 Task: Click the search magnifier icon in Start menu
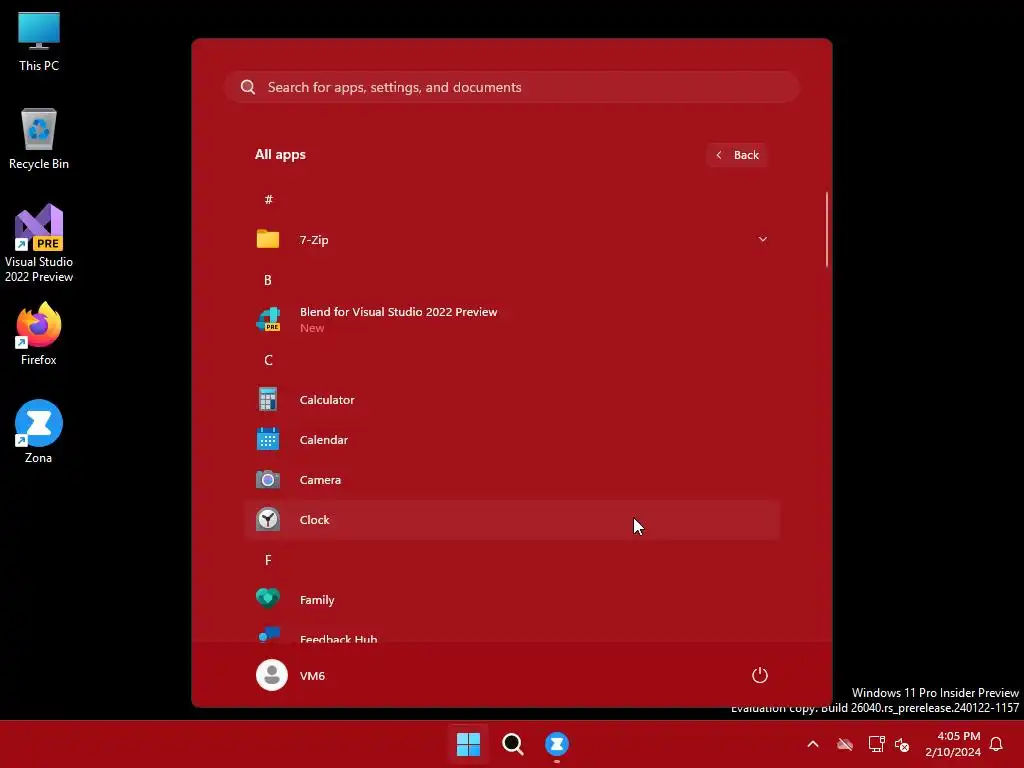tap(248, 87)
